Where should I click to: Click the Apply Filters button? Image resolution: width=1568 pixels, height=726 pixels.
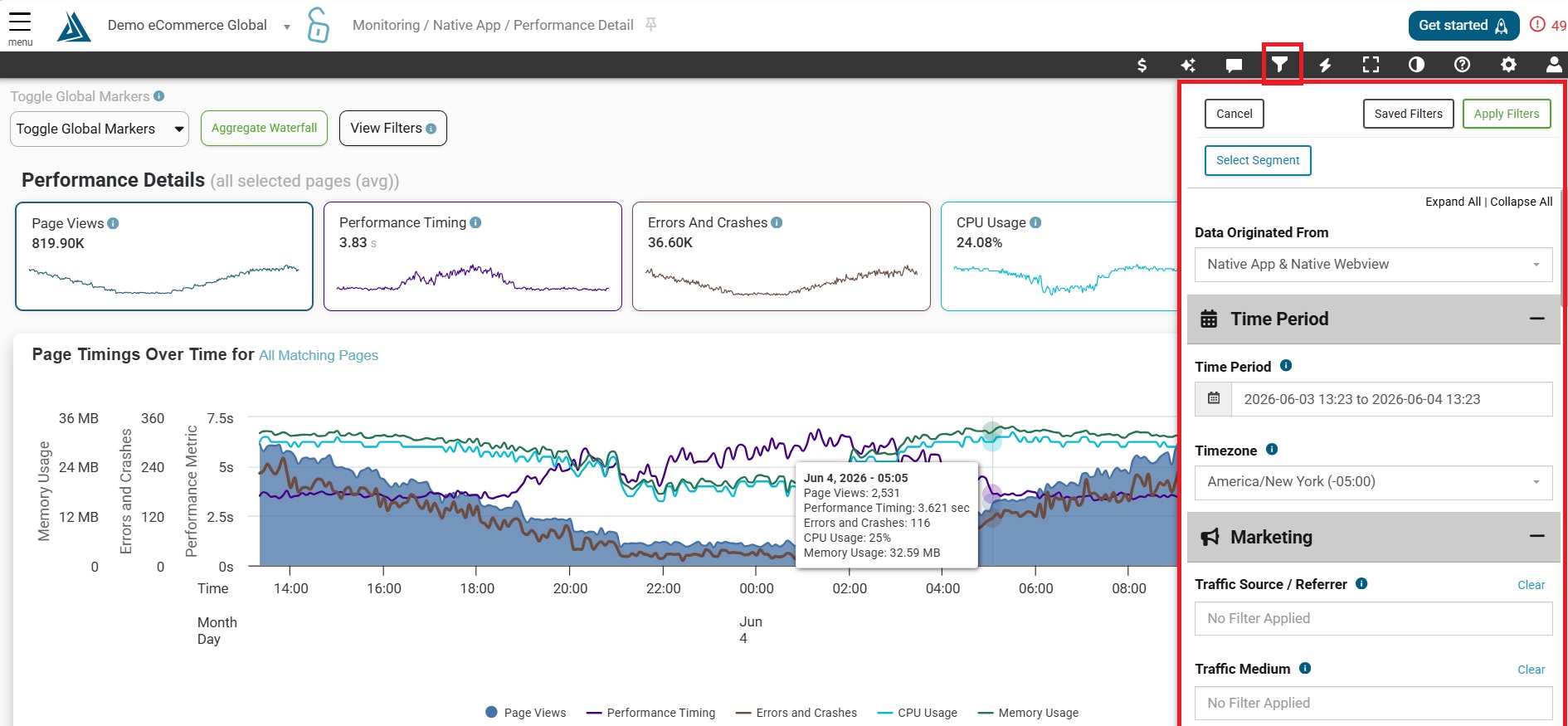(1507, 114)
